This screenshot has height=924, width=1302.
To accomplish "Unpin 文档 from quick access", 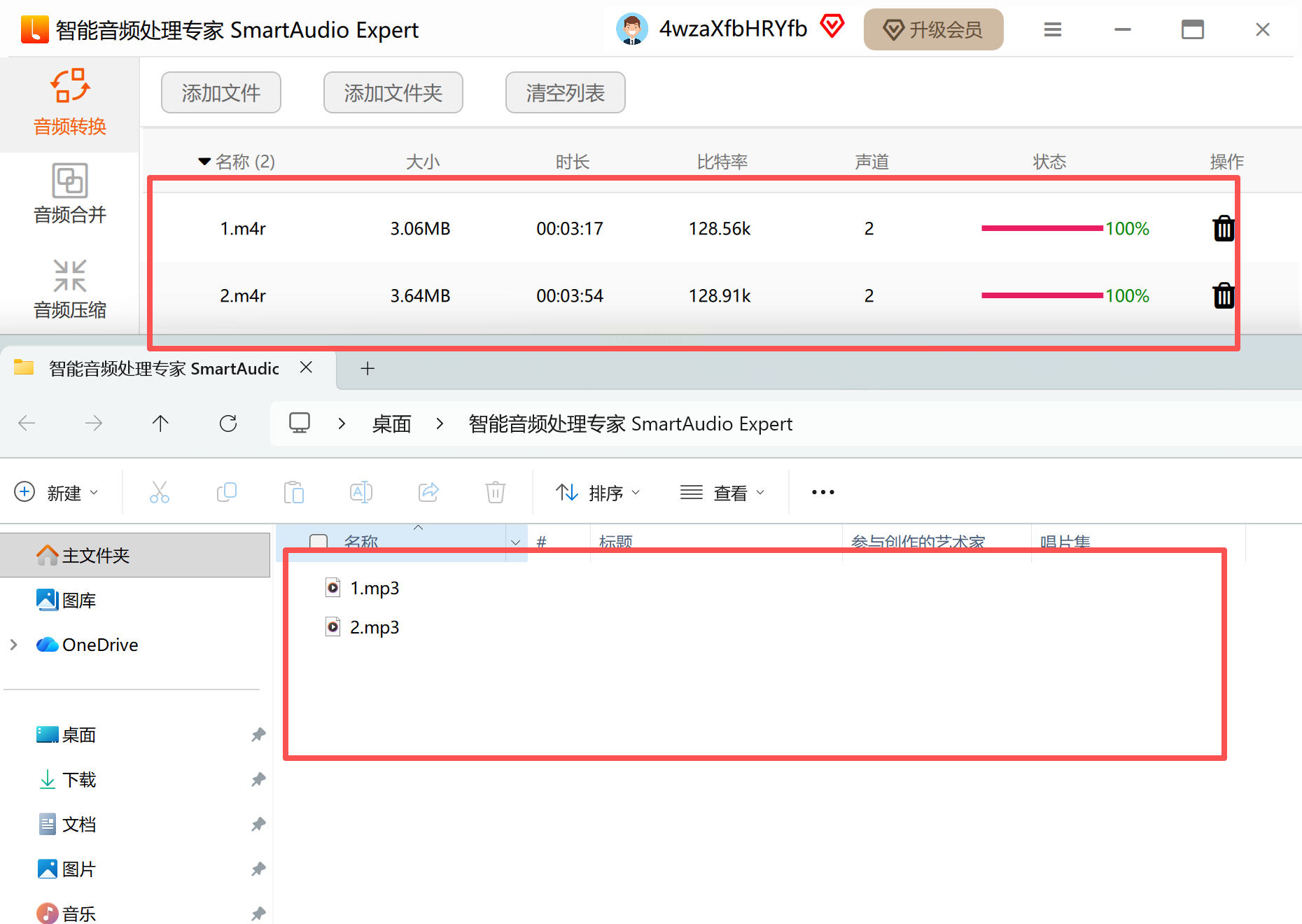I will [258, 824].
